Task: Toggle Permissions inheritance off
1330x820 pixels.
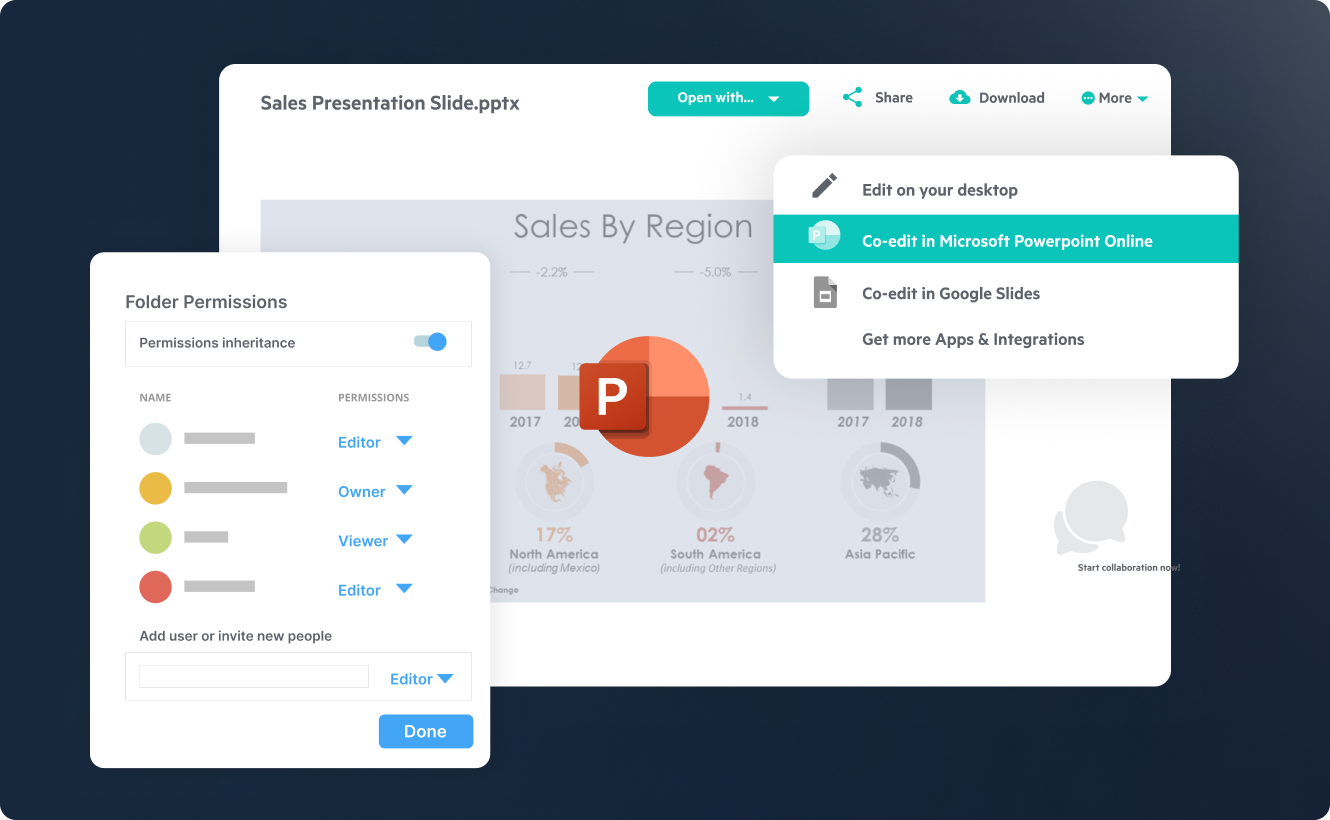Action: tap(429, 341)
